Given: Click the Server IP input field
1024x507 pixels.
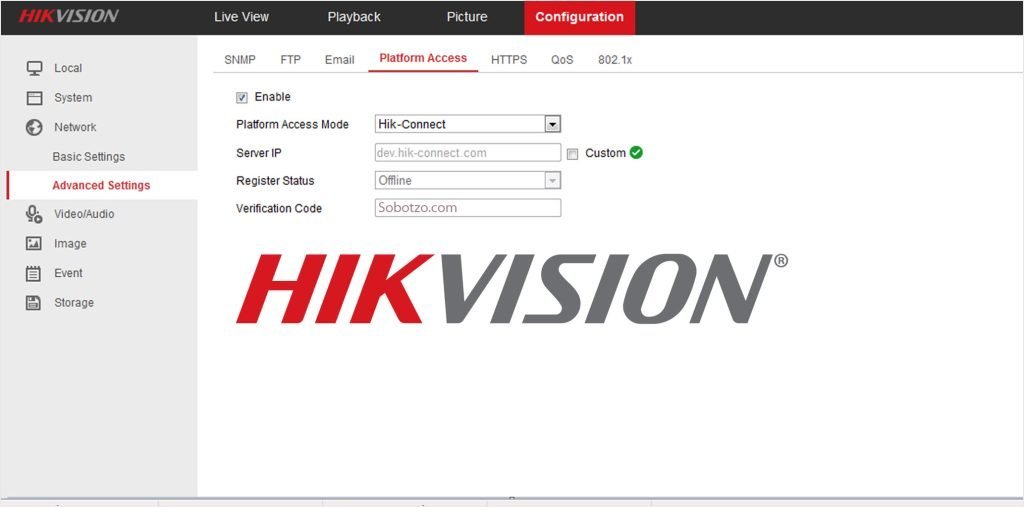Looking at the screenshot, I should [468, 153].
